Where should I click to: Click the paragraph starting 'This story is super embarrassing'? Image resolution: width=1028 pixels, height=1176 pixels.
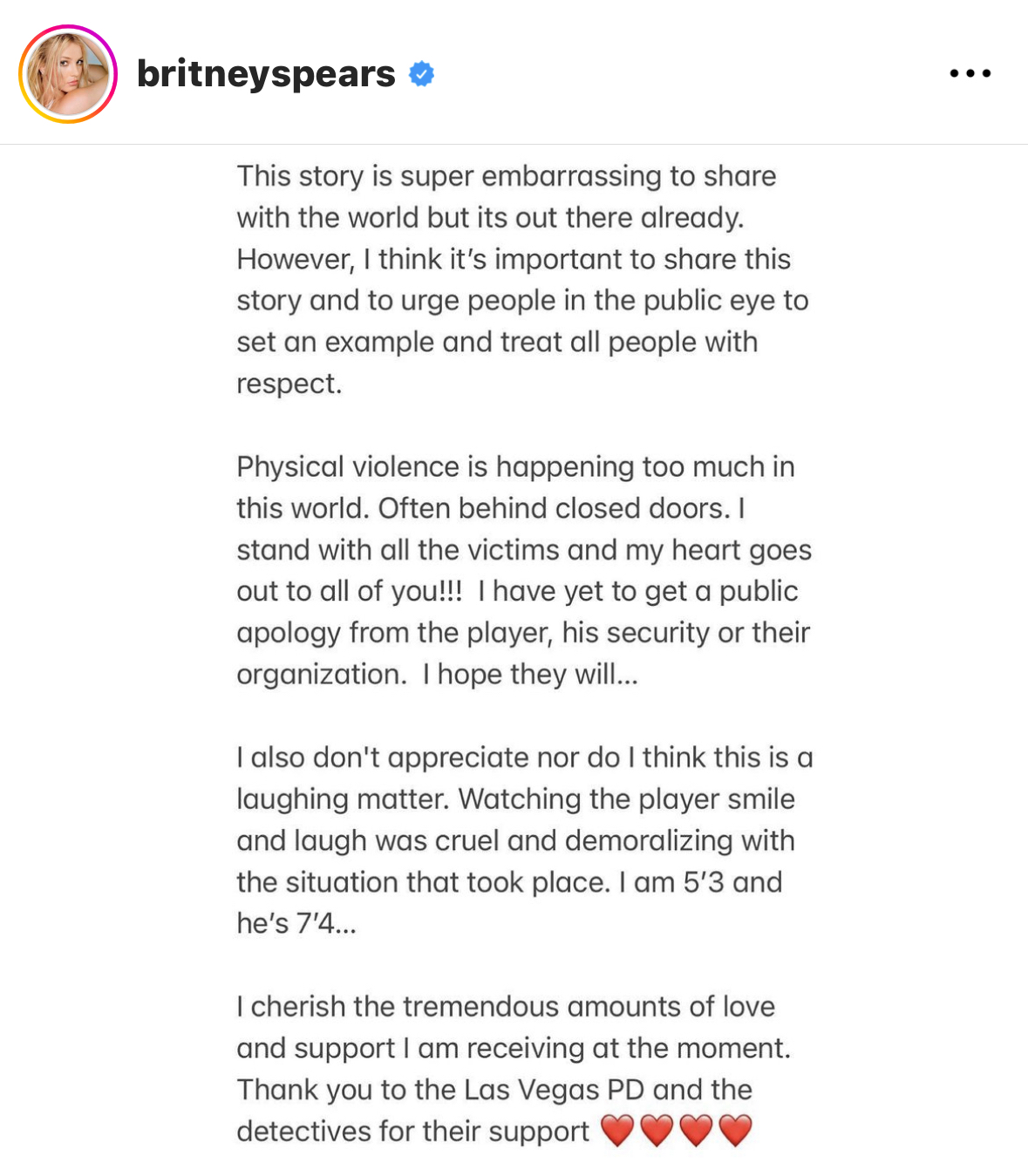[522, 279]
